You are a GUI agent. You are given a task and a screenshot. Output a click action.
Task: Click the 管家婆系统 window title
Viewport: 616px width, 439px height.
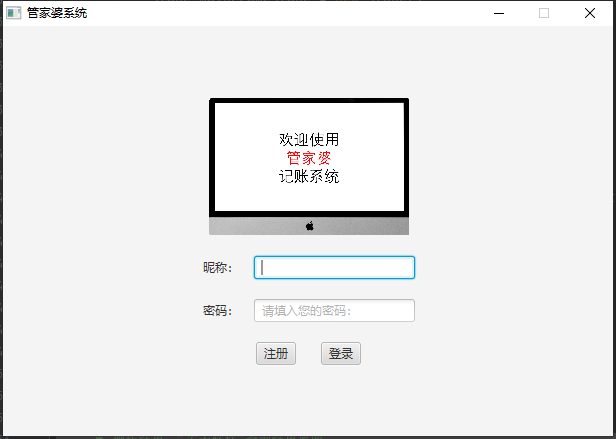pyautogui.click(x=57, y=13)
